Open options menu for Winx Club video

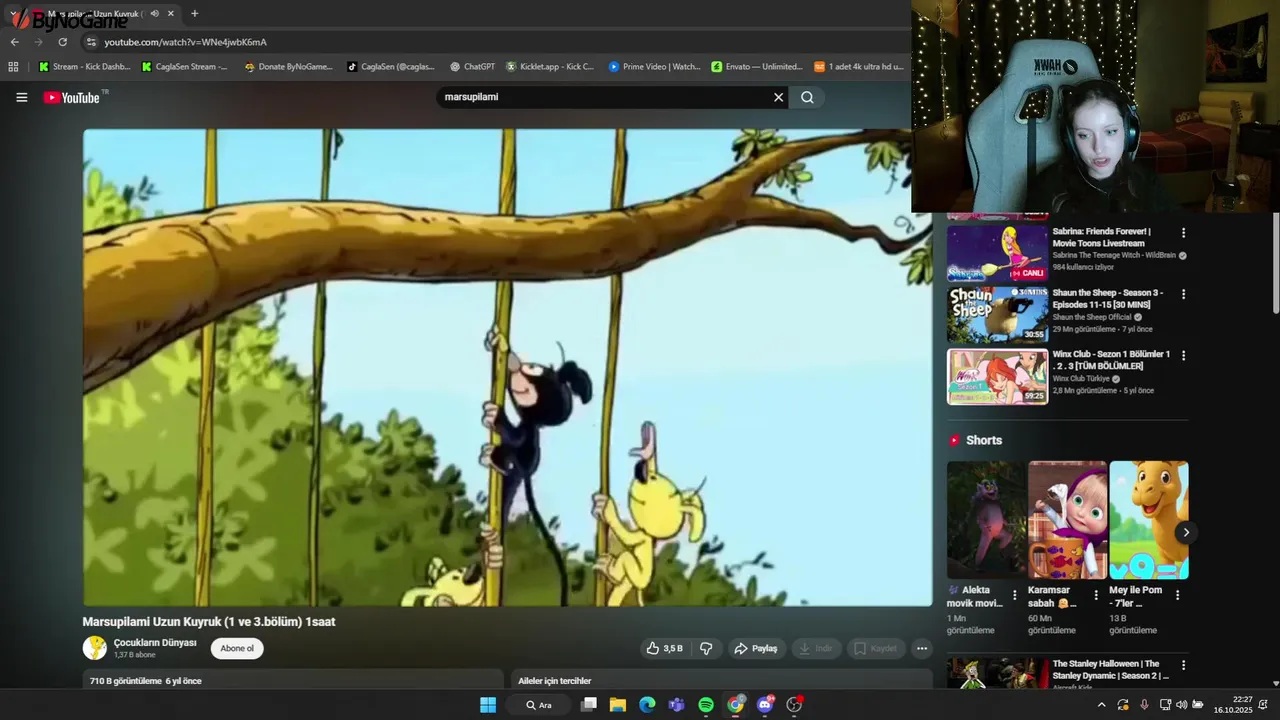point(1183,355)
